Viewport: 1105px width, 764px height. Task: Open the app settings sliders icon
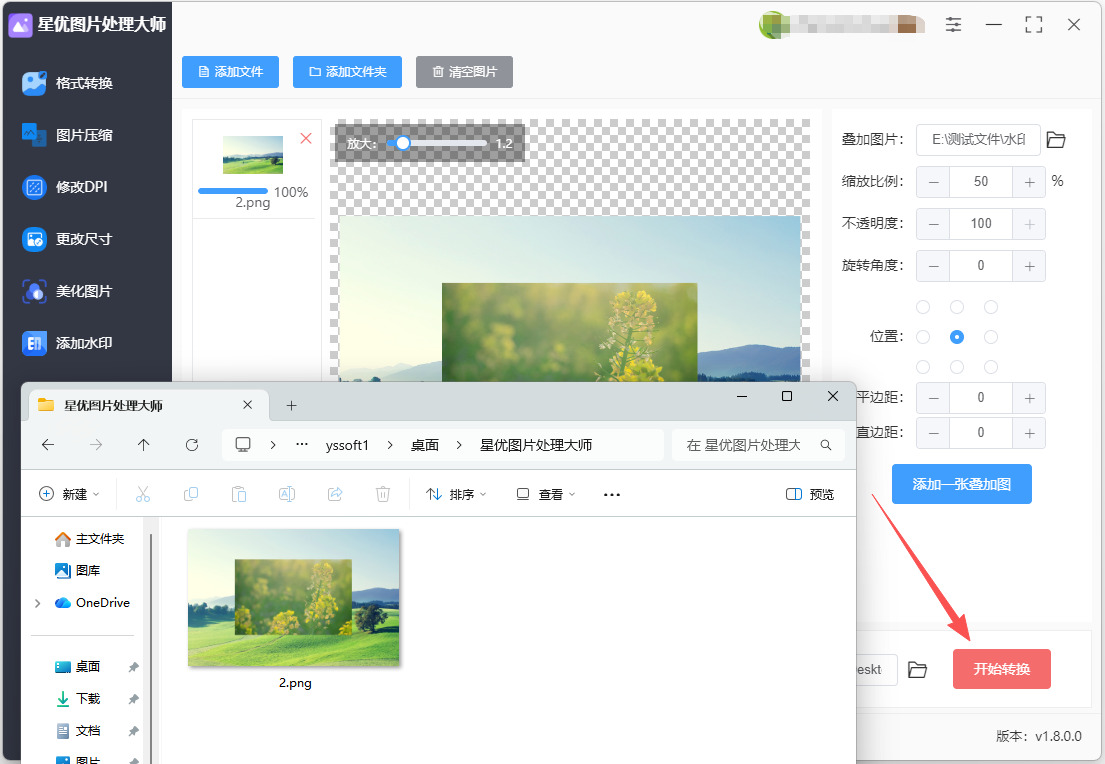tap(953, 25)
